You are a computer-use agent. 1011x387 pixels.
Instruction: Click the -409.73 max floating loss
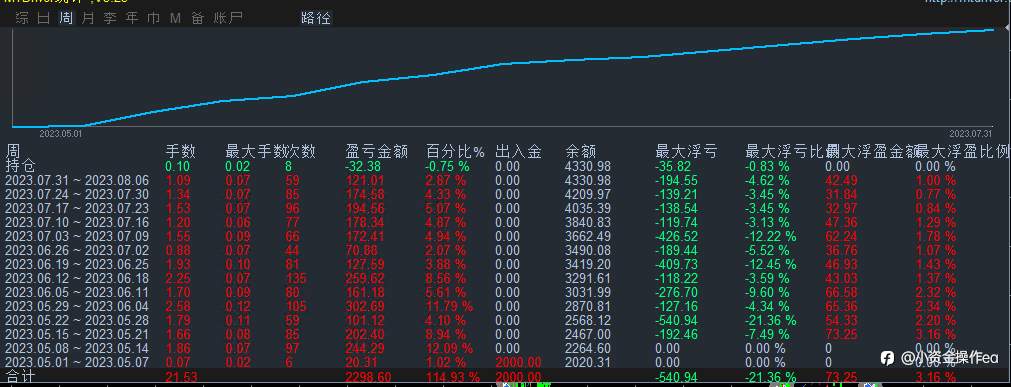[676, 264]
